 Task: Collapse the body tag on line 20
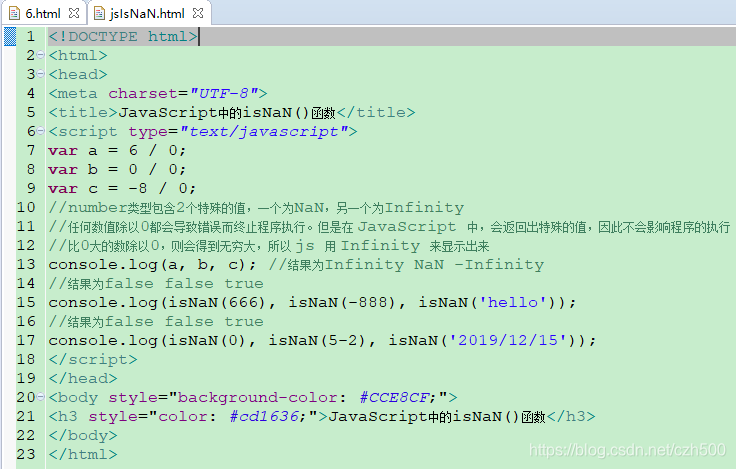pos(40,397)
